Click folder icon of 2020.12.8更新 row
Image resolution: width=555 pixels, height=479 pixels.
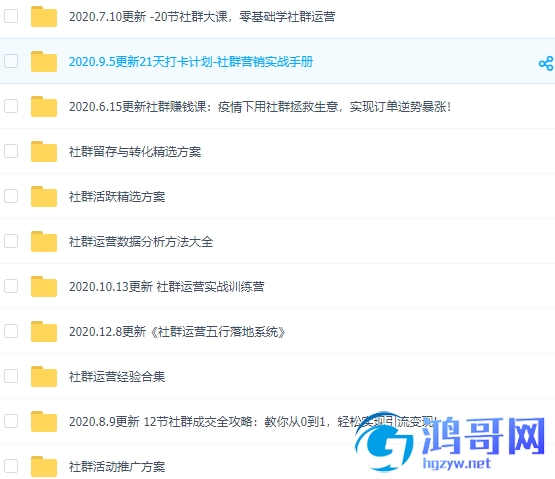click(44, 331)
